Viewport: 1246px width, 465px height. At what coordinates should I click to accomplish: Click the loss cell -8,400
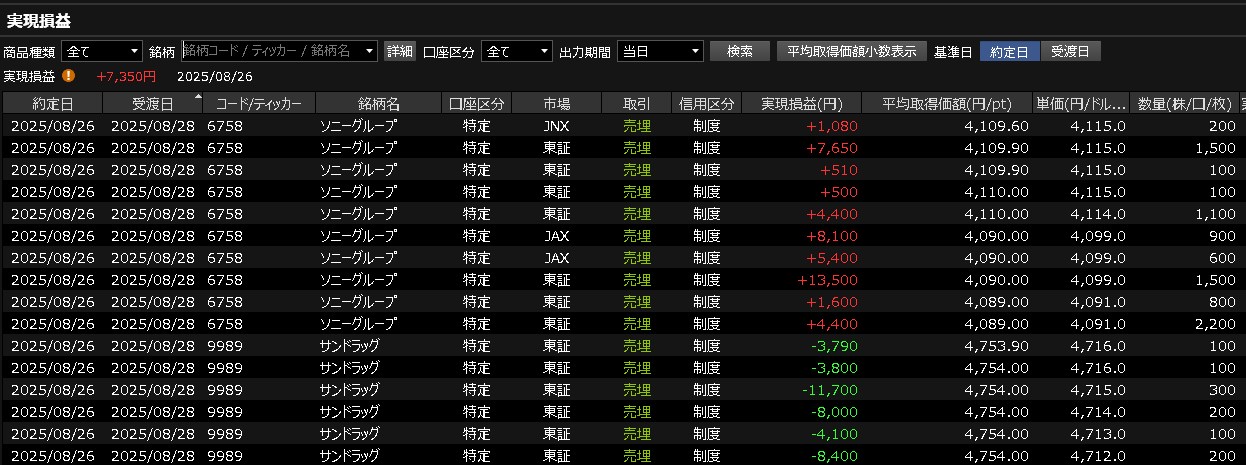click(836, 455)
